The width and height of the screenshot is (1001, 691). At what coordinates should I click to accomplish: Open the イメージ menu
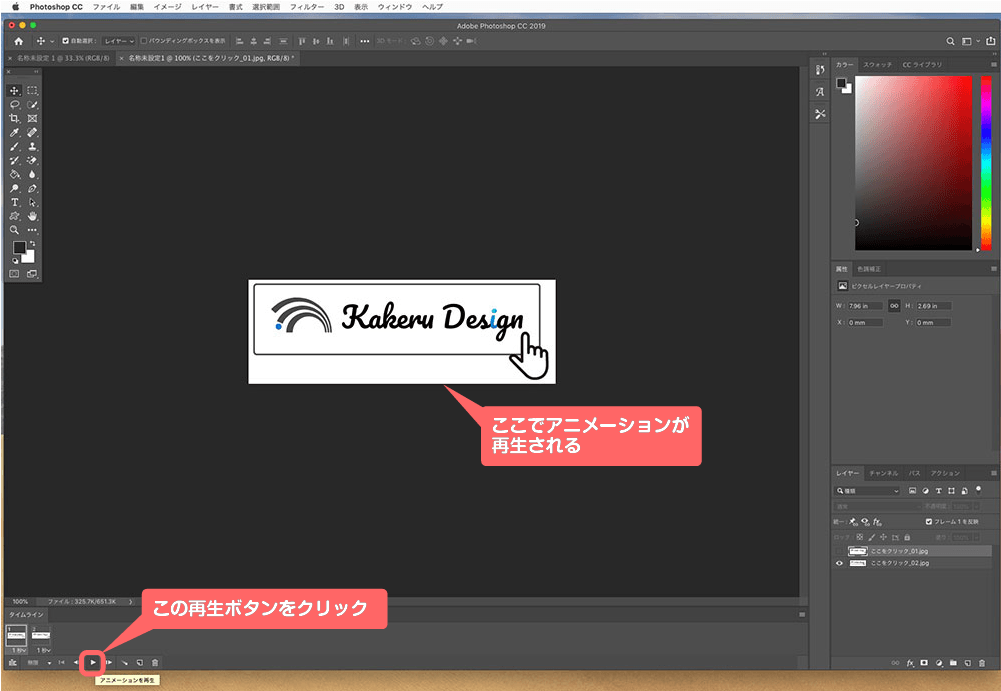coord(167,6)
